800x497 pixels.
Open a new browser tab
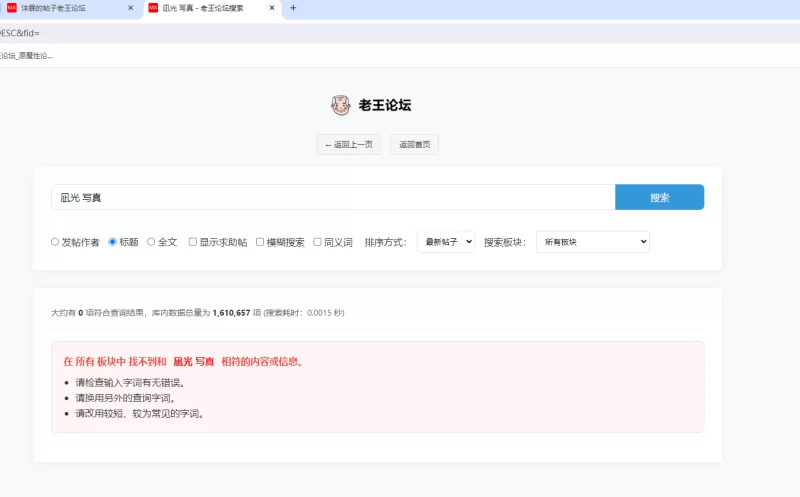click(x=293, y=8)
